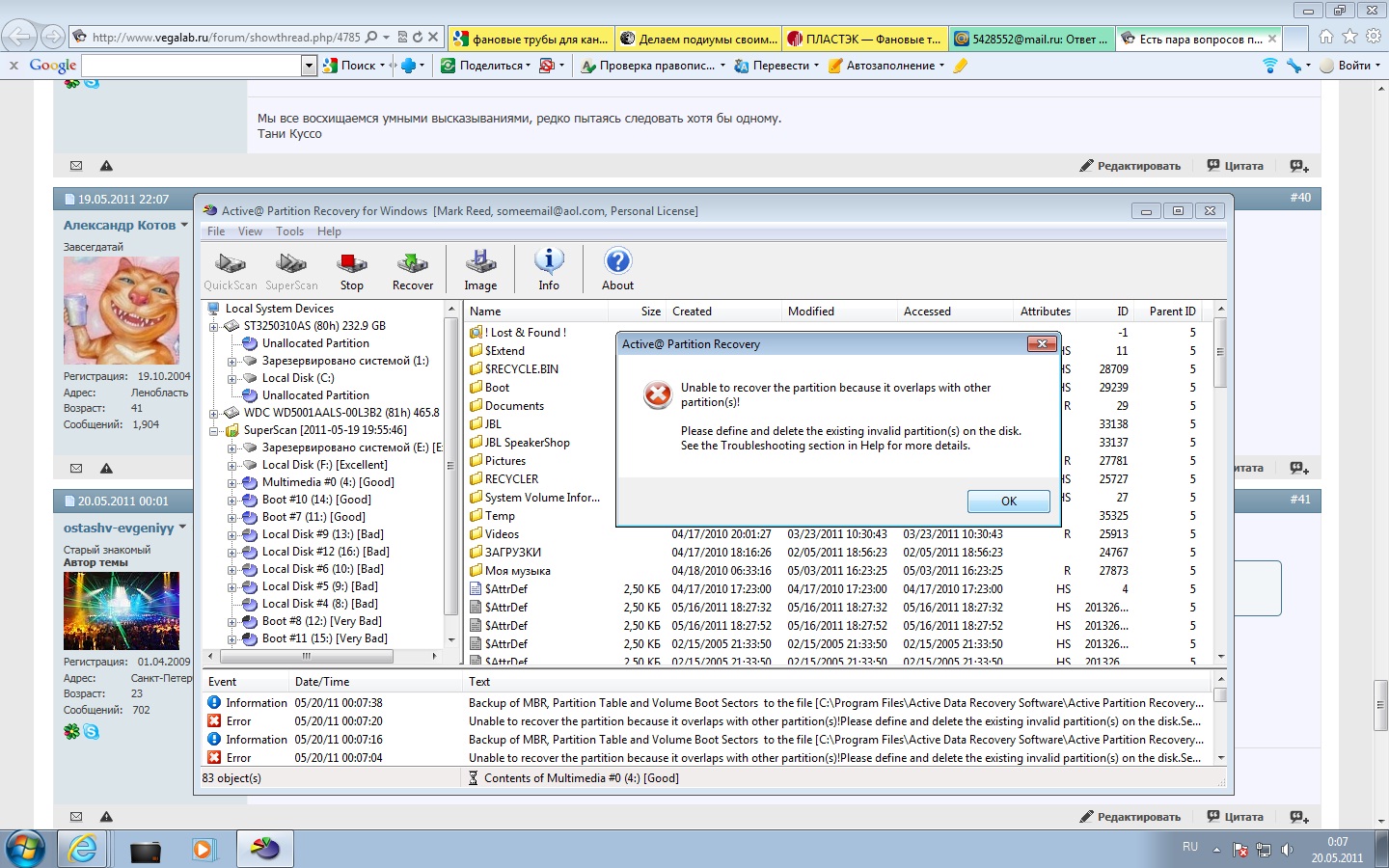This screenshot has width=1389, height=868.
Task: Expand the Local Disk (F:) [Excellent] node
Action: coord(231,465)
